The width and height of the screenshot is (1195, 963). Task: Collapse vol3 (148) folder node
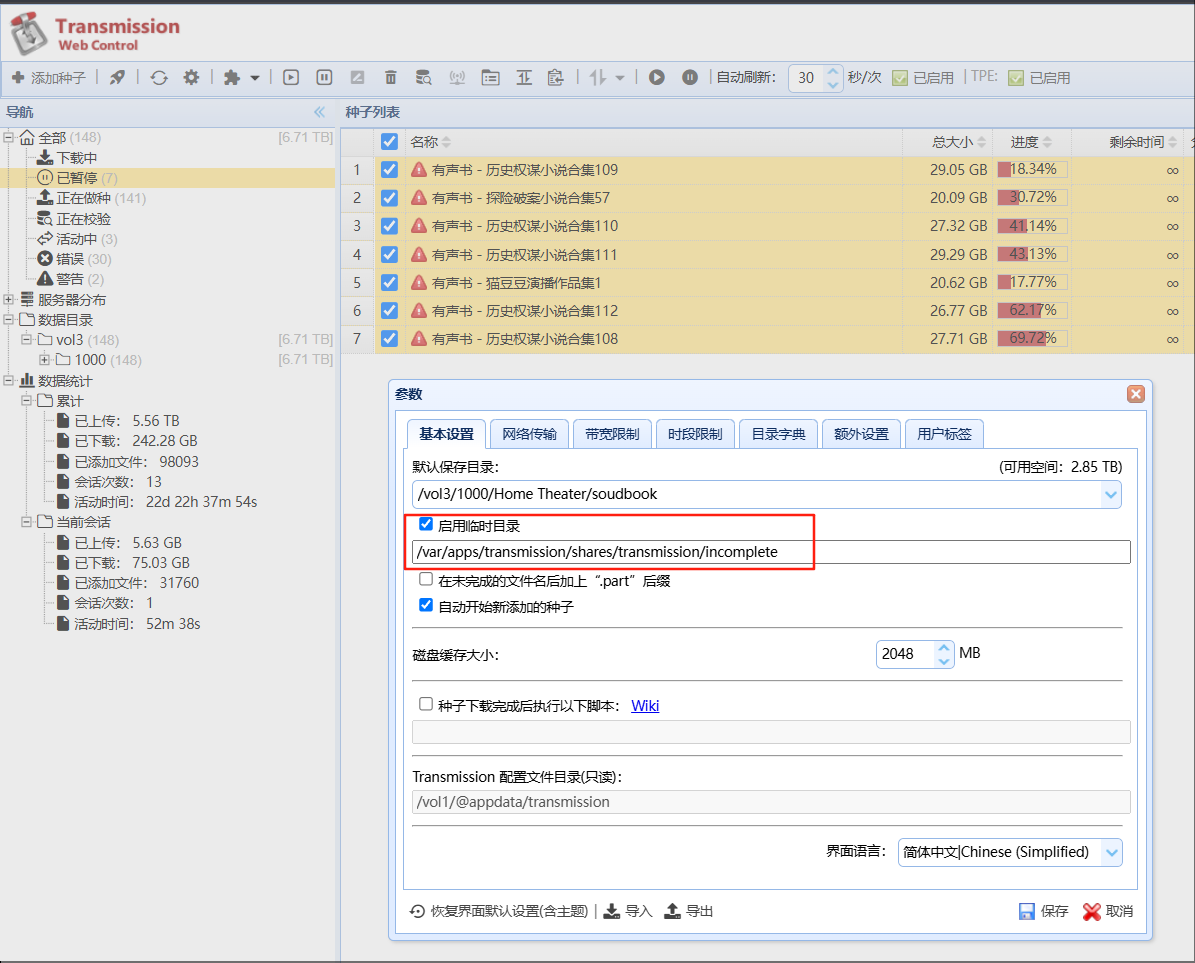pos(27,339)
